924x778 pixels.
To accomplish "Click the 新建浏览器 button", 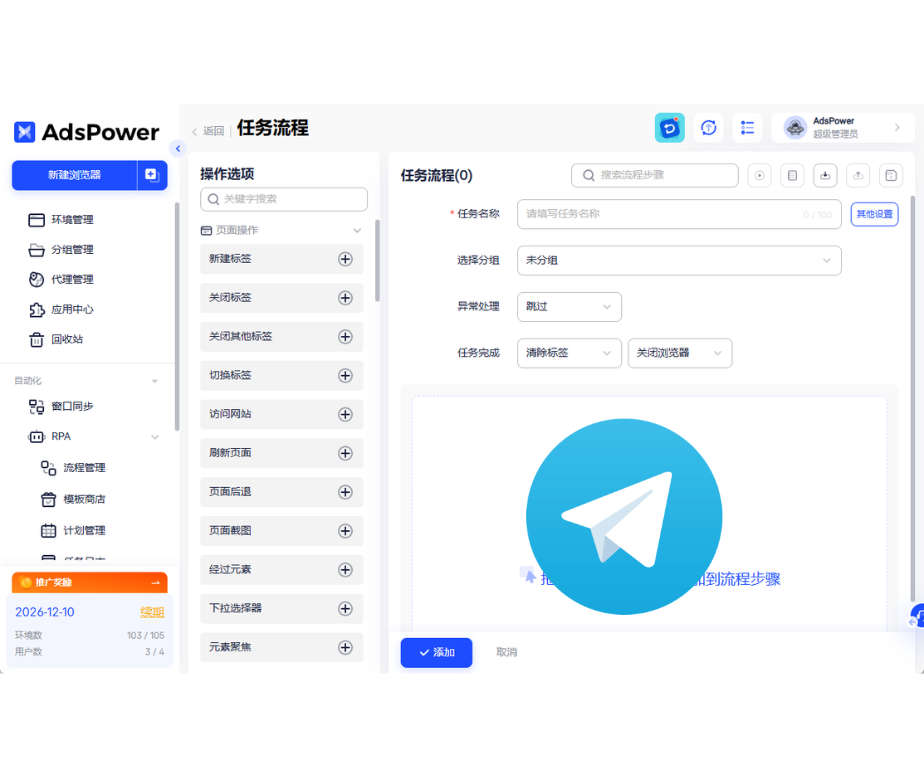I will [74, 175].
